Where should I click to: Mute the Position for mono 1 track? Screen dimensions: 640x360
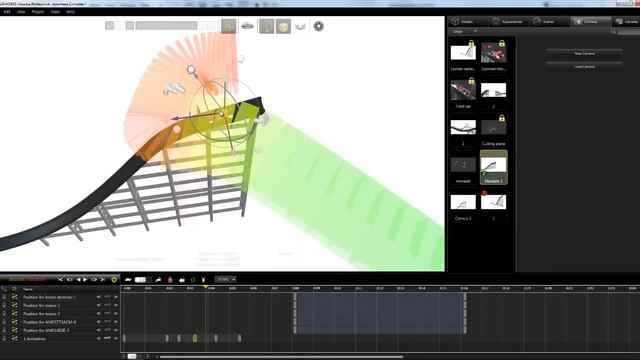coord(99,305)
